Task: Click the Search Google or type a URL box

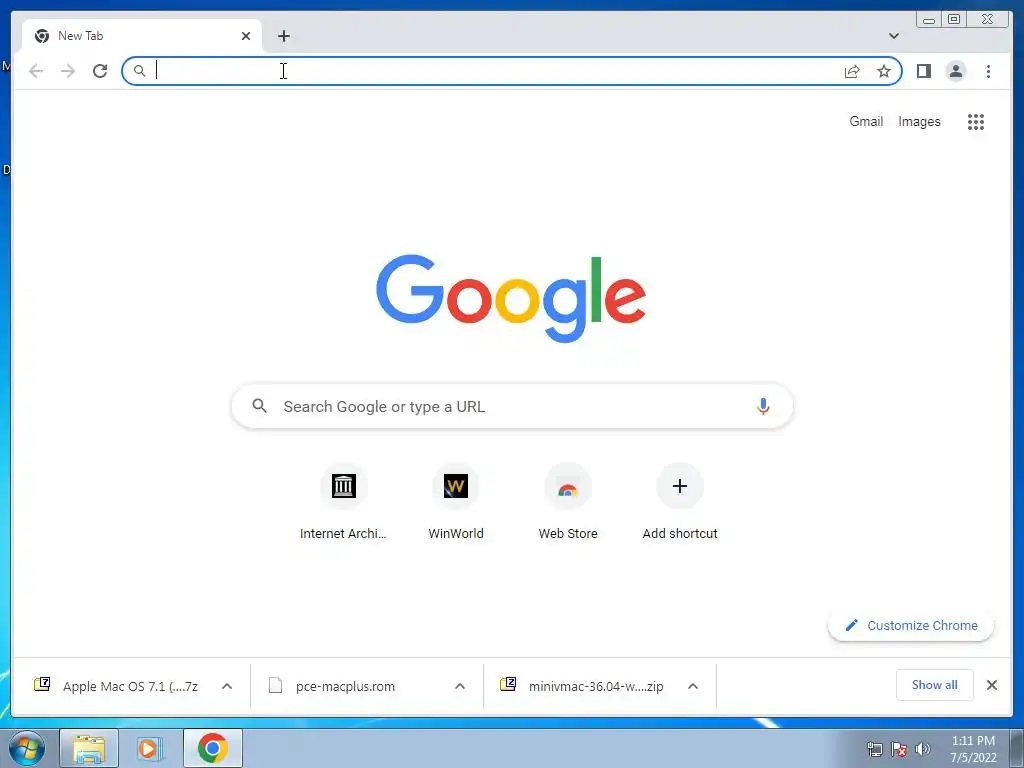Action: click(512, 406)
